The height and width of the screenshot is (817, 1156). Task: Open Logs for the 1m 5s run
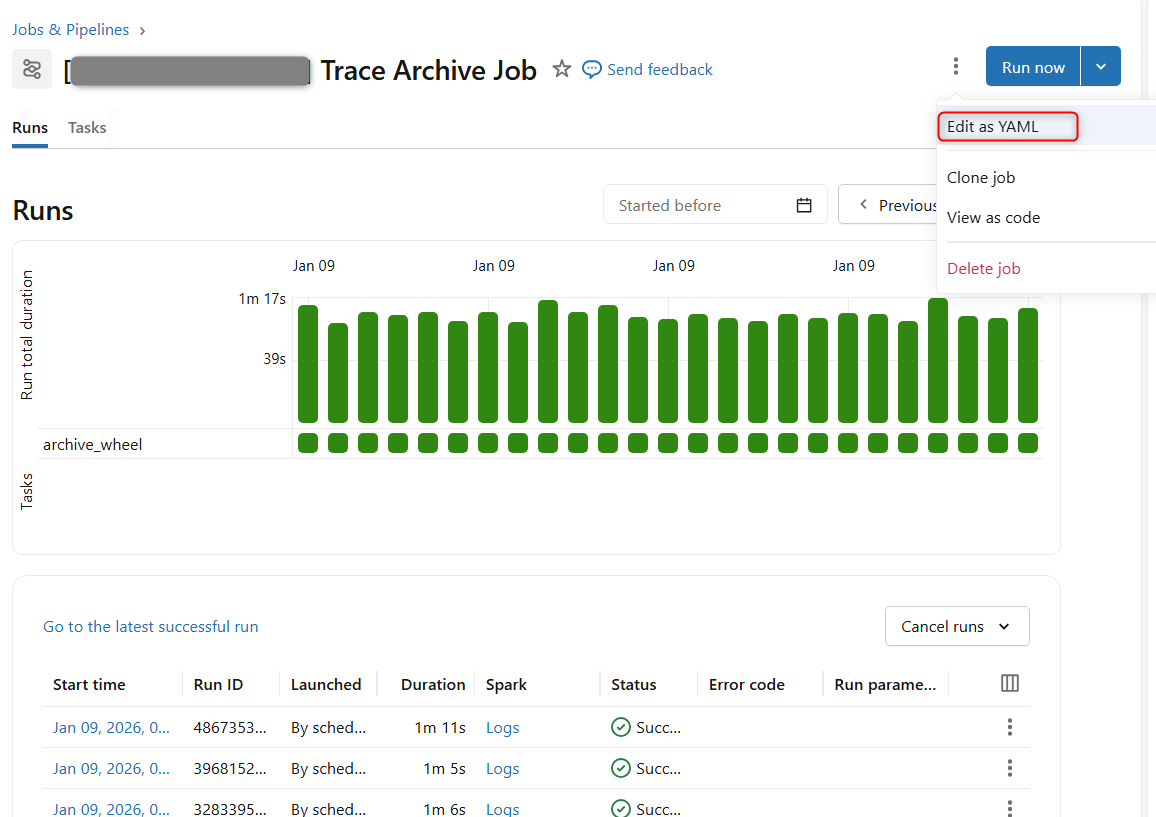[502, 769]
